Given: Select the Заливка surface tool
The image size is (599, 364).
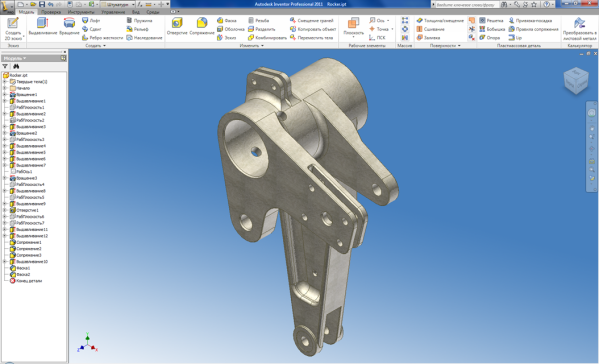Looking at the screenshot, I should (x=428, y=38).
